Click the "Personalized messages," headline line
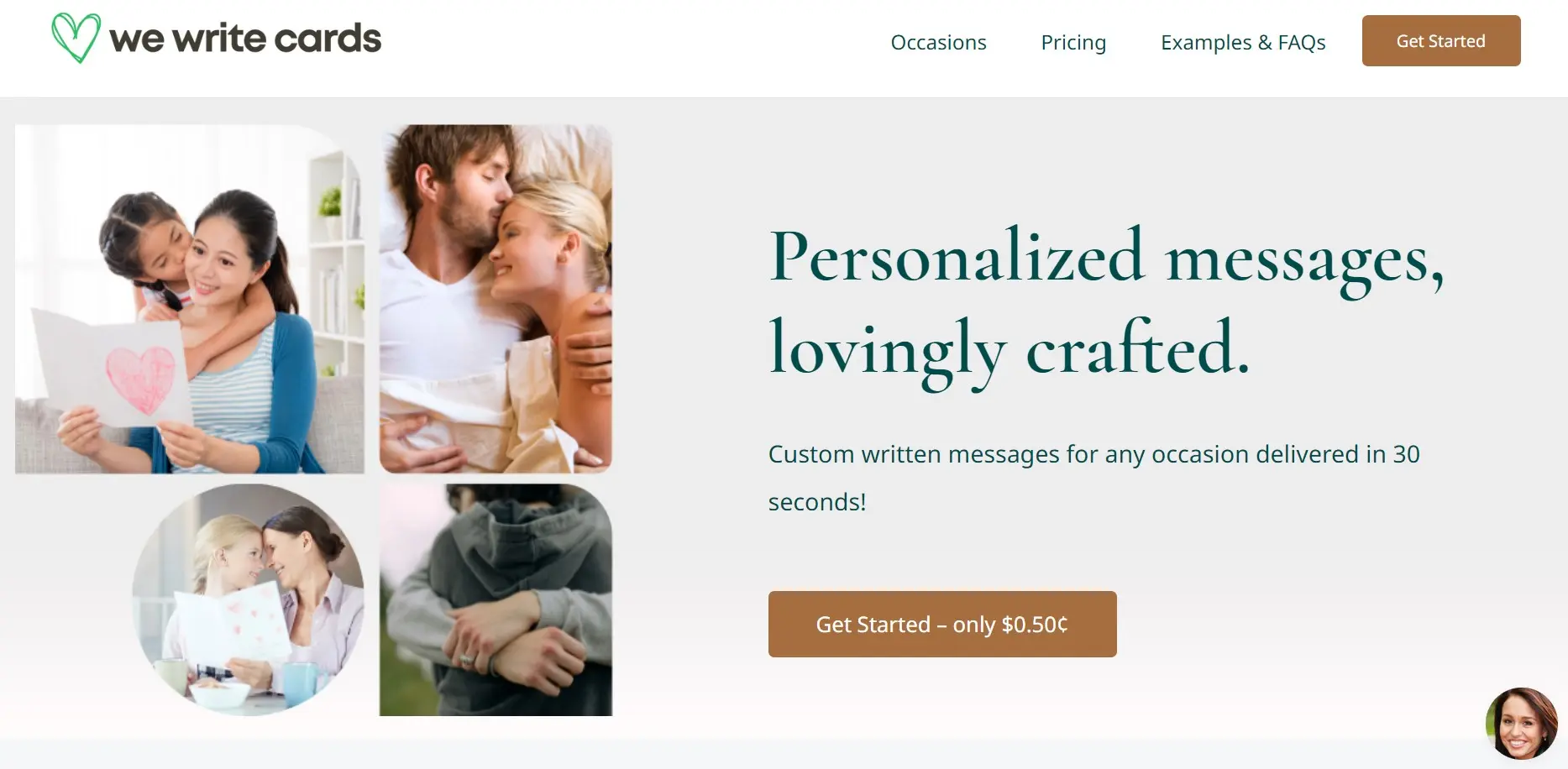Image resolution: width=1568 pixels, height=769 pixels. click(x=1106, y=257)
